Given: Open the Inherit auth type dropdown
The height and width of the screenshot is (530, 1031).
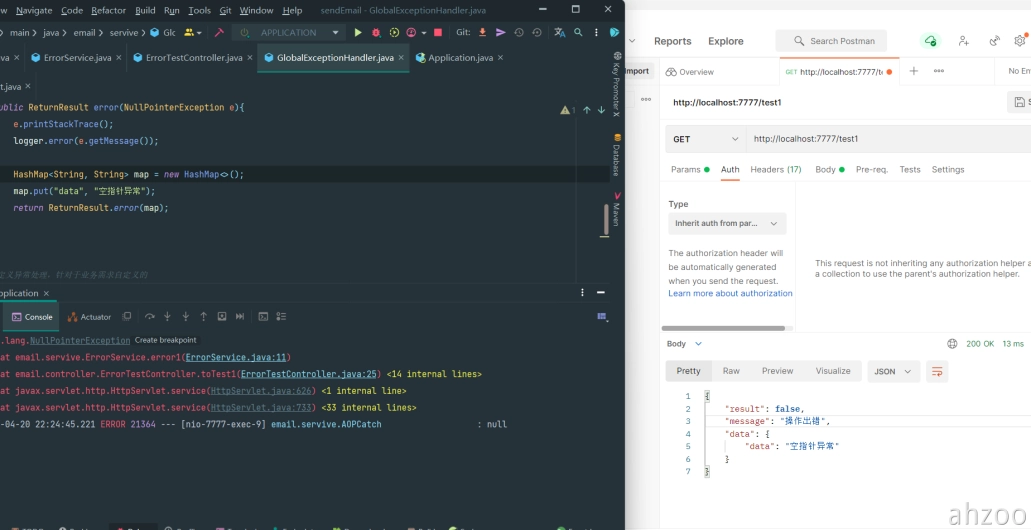Looking at the screenshot, I should coord(727,224).
